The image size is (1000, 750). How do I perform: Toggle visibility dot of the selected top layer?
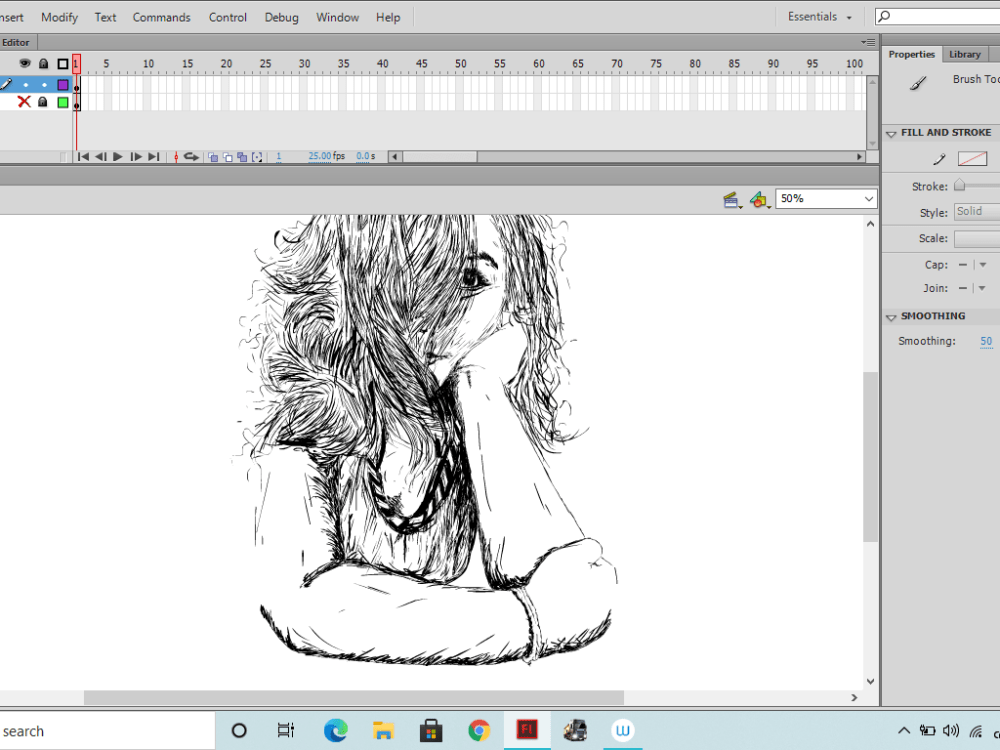point(26,85)
